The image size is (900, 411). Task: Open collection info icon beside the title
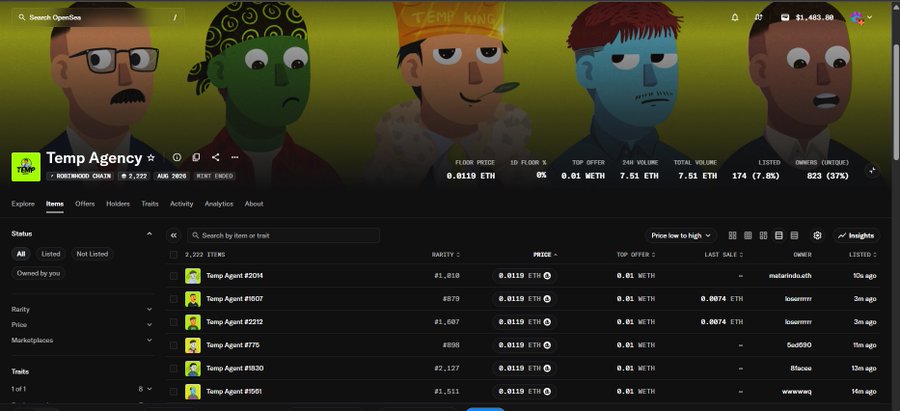tap(177, 157)
